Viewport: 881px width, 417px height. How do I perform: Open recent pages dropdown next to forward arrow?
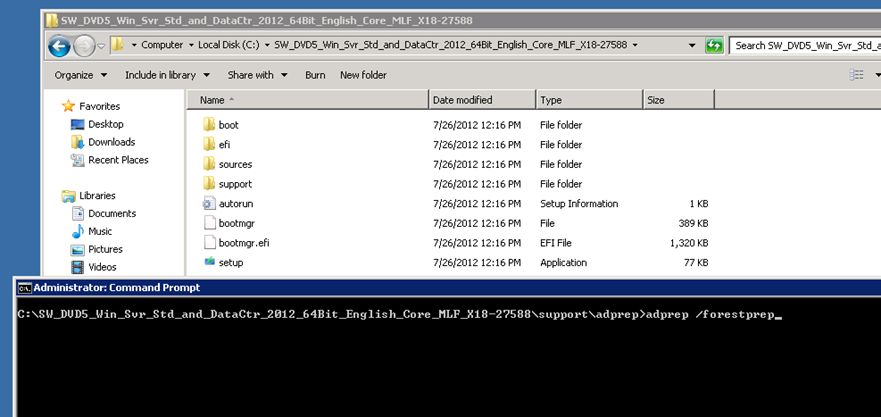coord(101,46)
